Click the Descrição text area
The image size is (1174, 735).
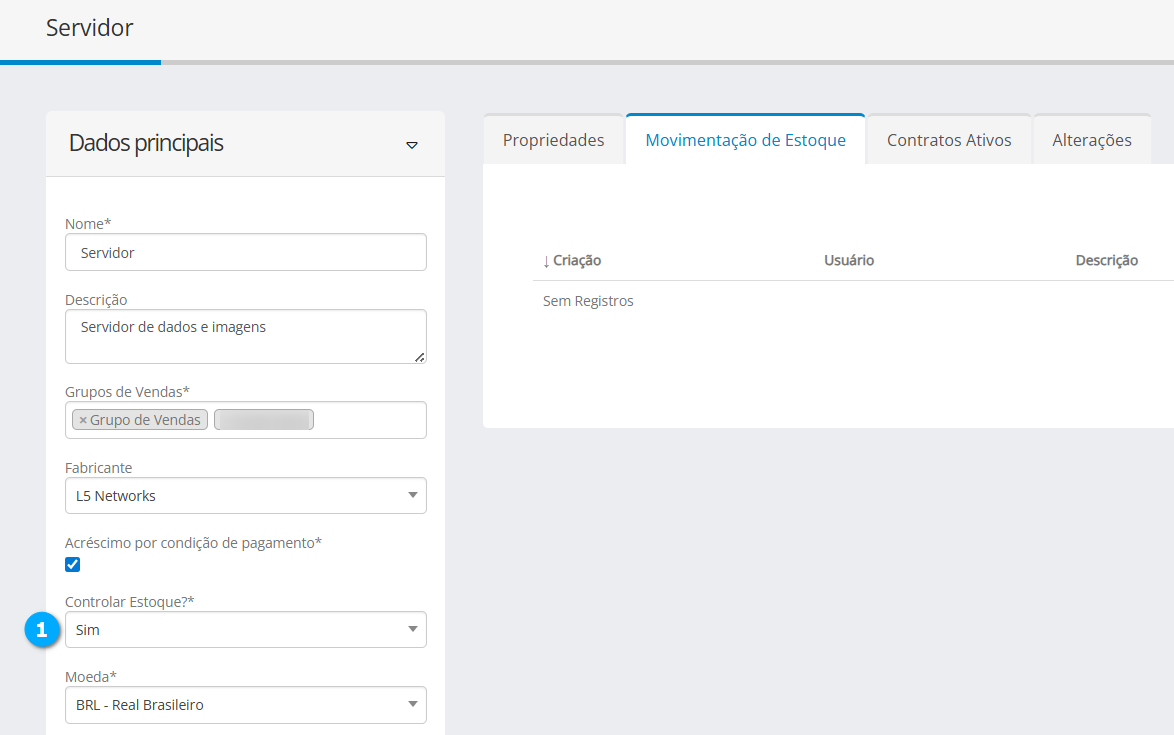[245, 336]
